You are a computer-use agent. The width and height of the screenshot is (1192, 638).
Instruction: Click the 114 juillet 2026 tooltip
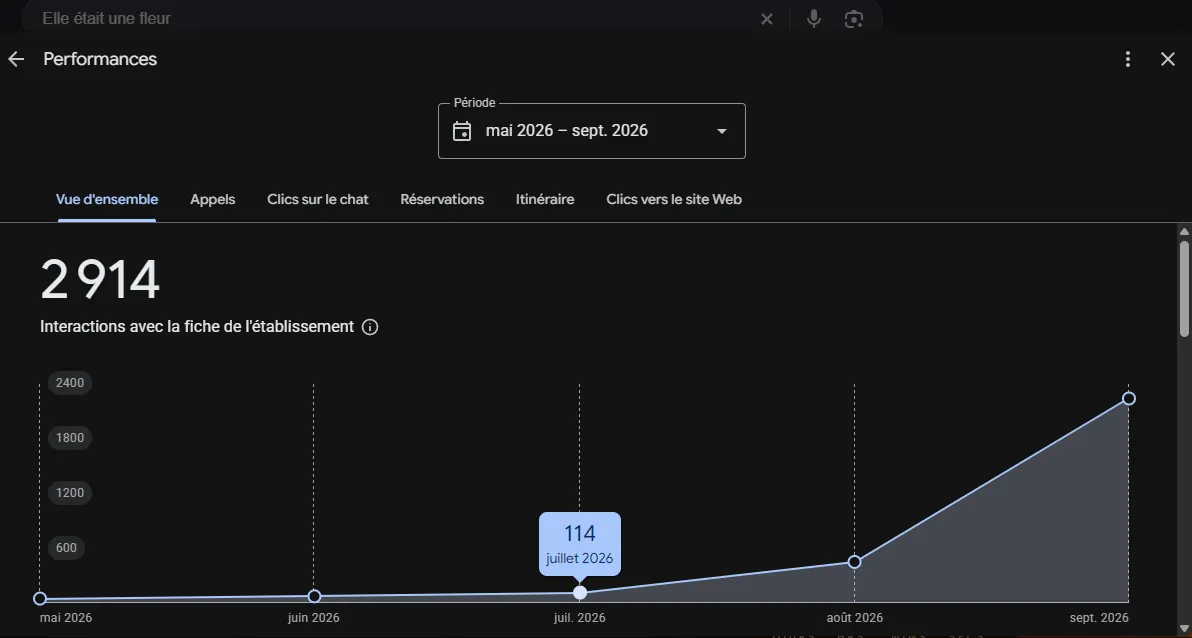coord(580,544)
